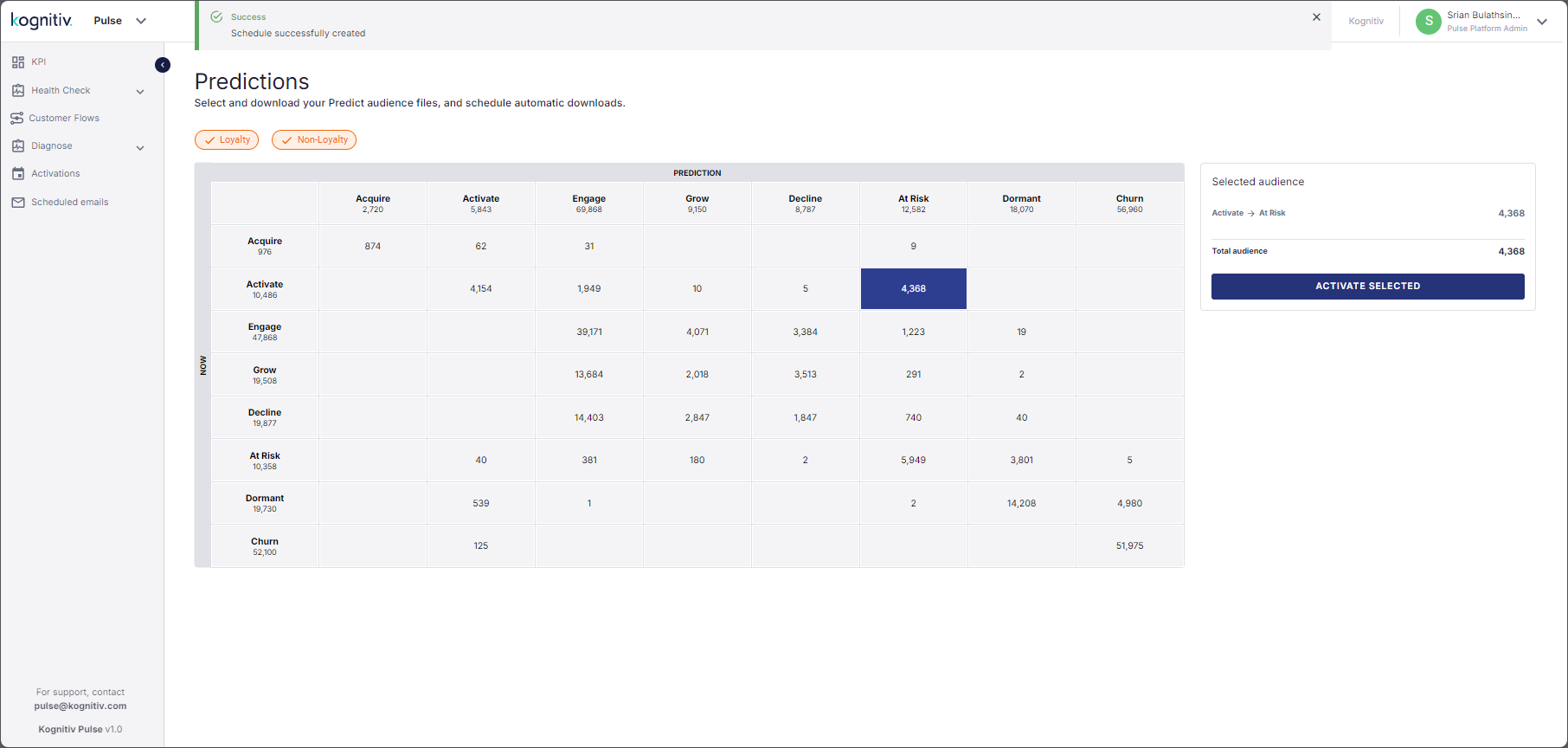This screenshot has width=1568, height=748.
Task: Click the Churn prediction column header 56,960
Action: (1129, 203)
